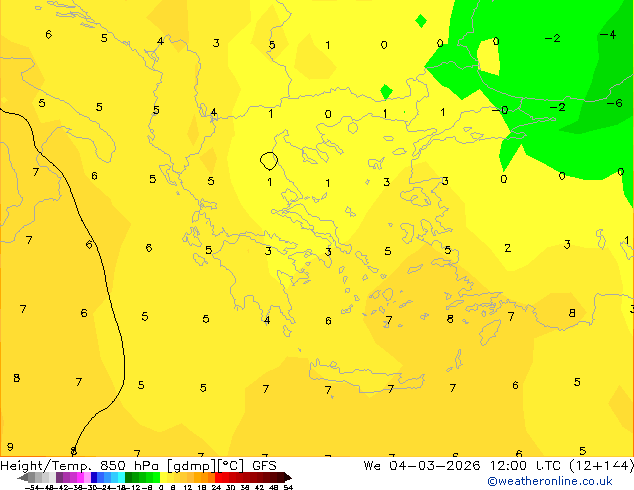Click the dark arrow at legend's right end

click(287, 477)
